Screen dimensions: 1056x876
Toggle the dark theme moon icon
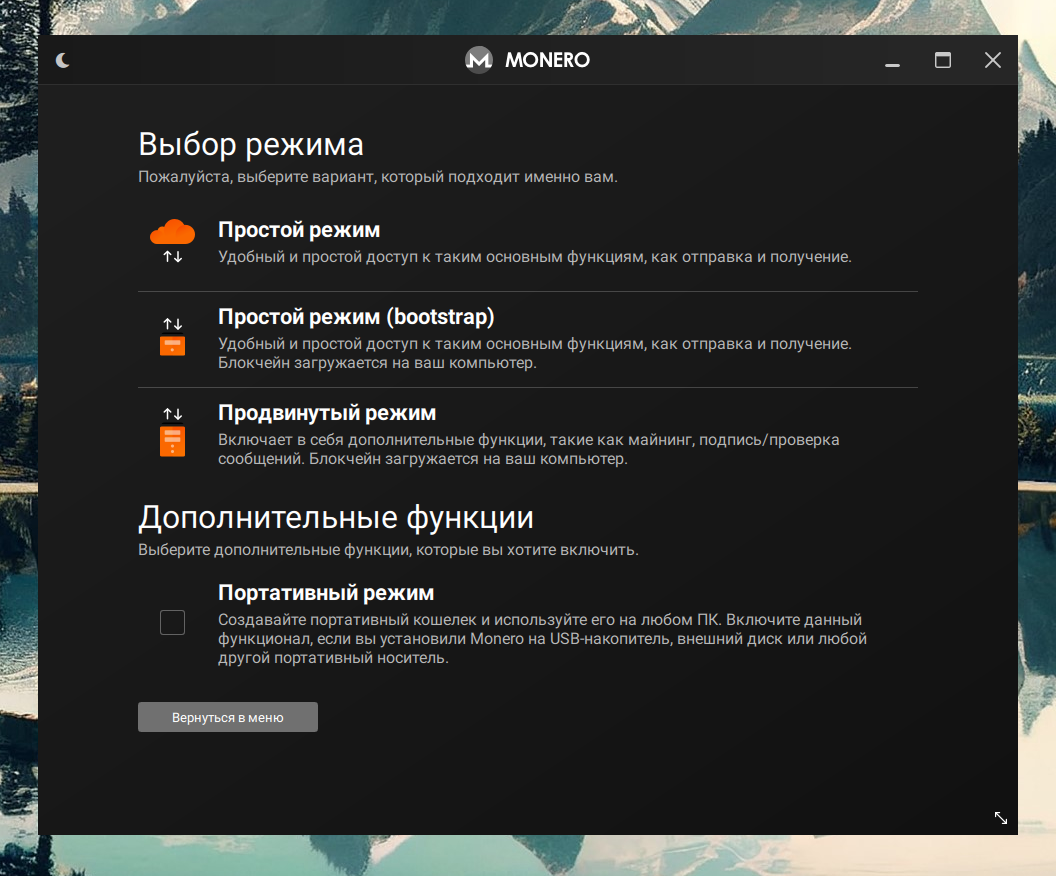(x=63, y=60)
